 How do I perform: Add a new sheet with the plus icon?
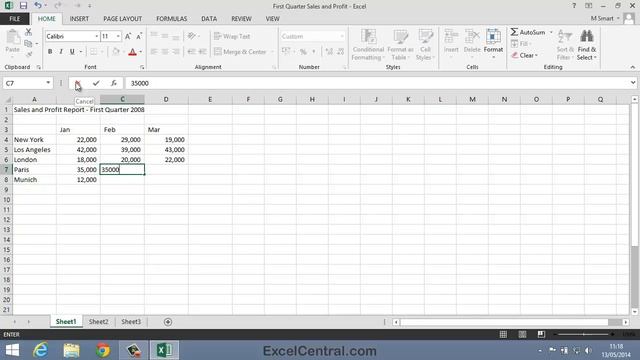point(168,322)
